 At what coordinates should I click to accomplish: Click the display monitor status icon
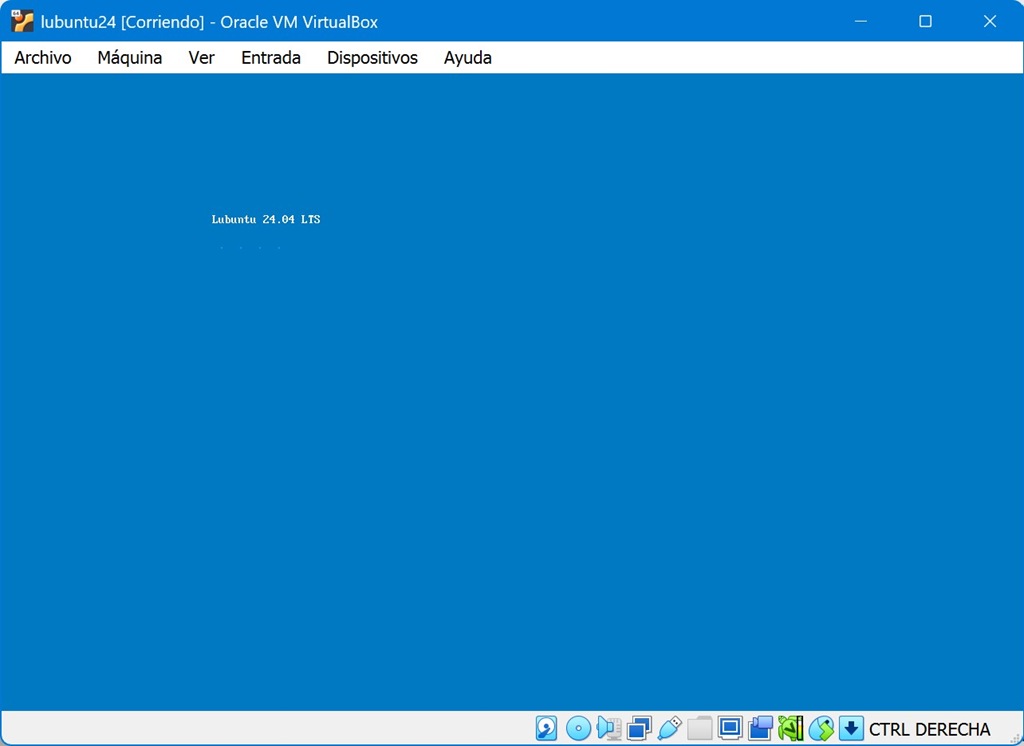point(730,729)
